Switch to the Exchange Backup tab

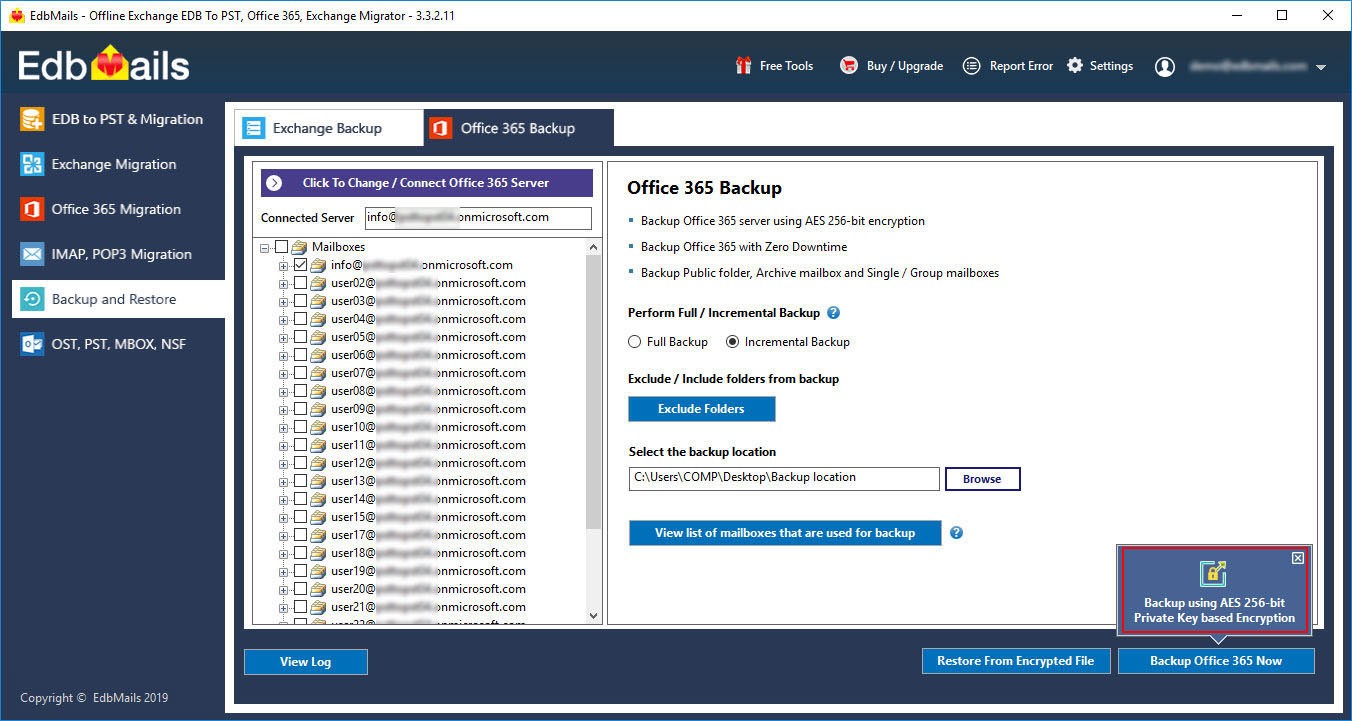330,128
